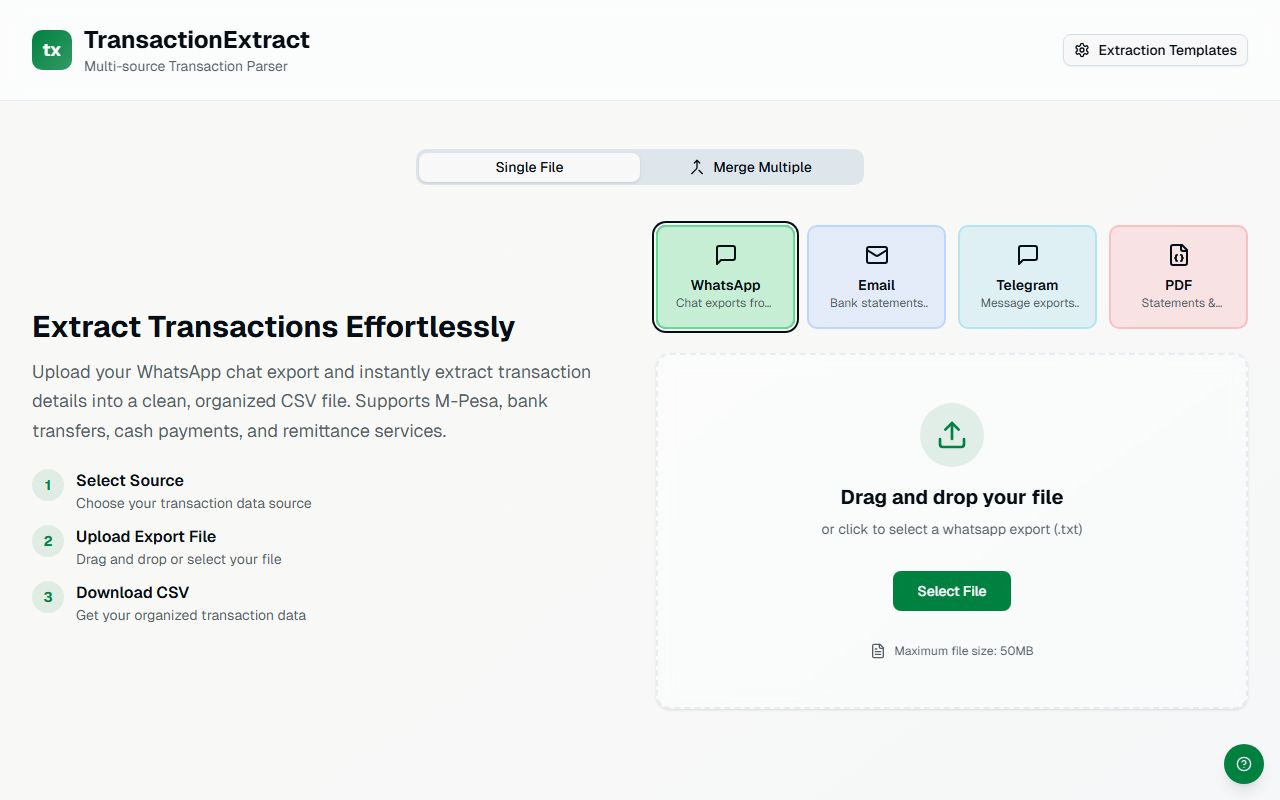Click the Select File button
This screenshot has width=1280, height=800.
(x=951, y=591)
